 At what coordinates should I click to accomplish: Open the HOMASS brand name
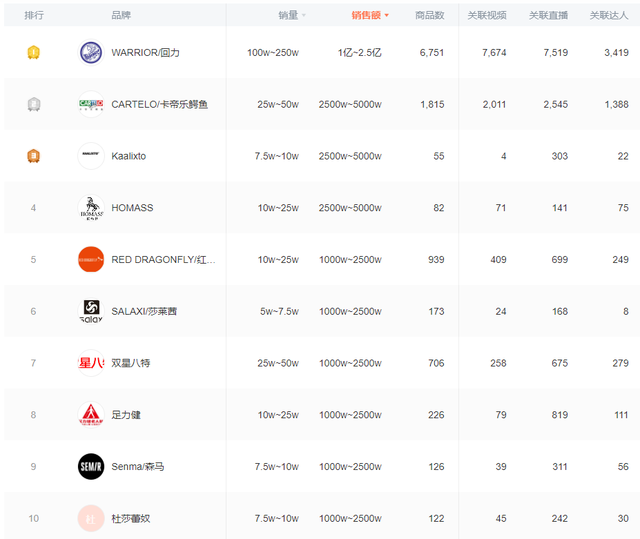click(132, 208)
